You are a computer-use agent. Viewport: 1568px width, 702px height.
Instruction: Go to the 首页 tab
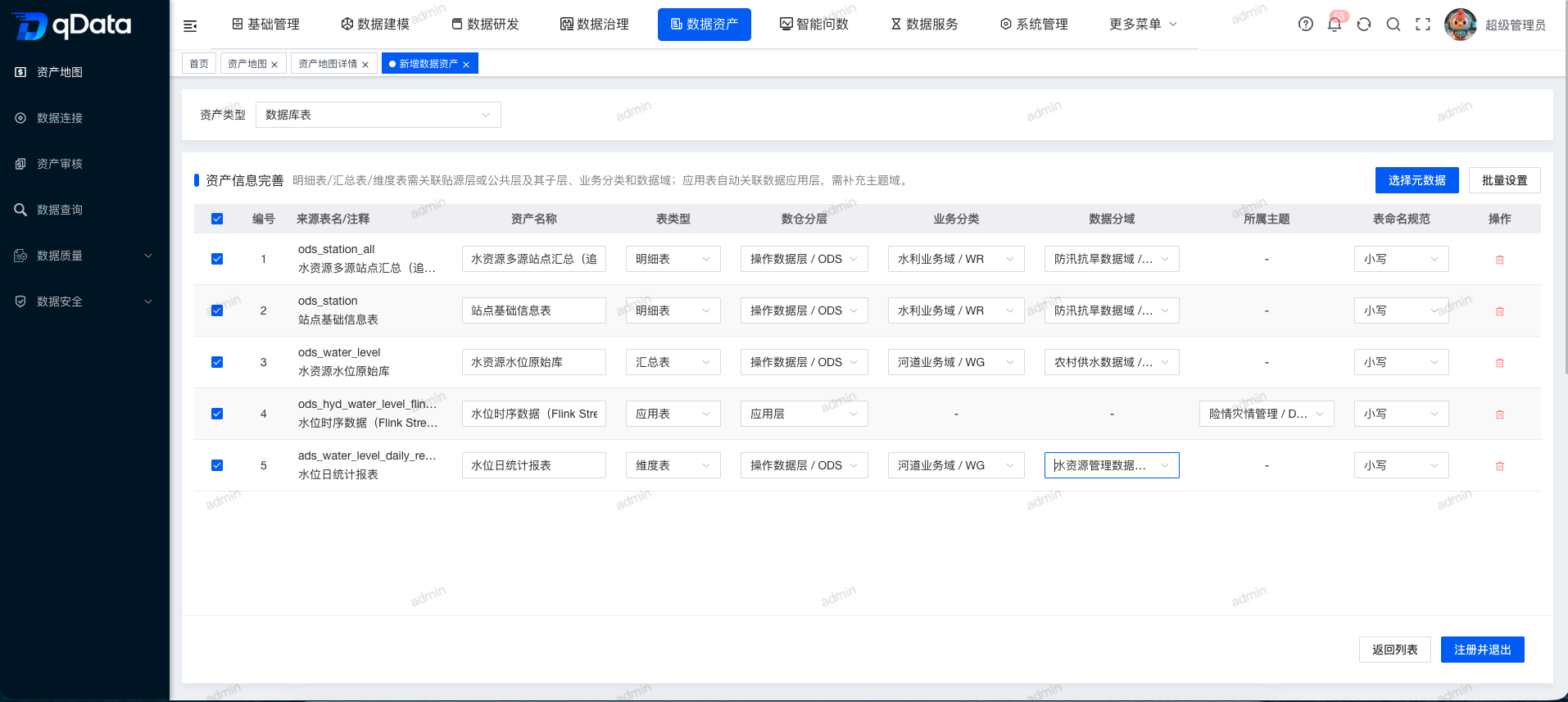199,64
